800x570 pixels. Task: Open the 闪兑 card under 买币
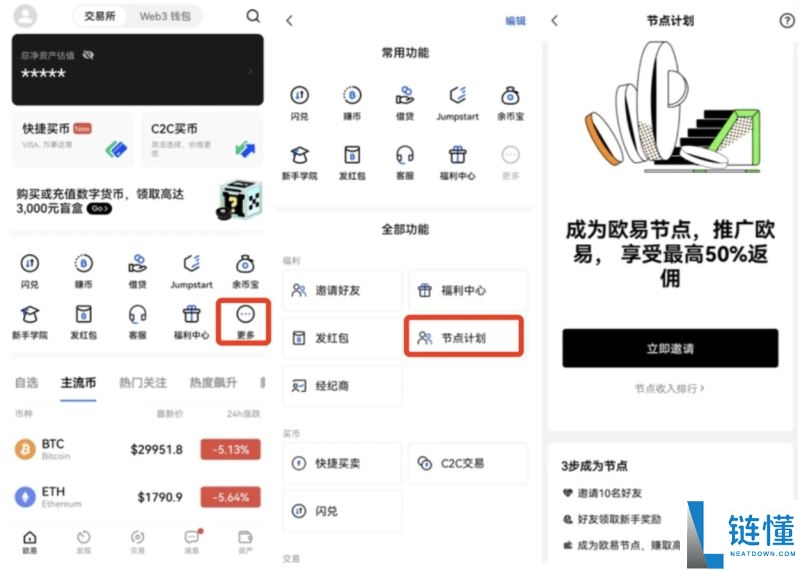(x=342, y=511)
